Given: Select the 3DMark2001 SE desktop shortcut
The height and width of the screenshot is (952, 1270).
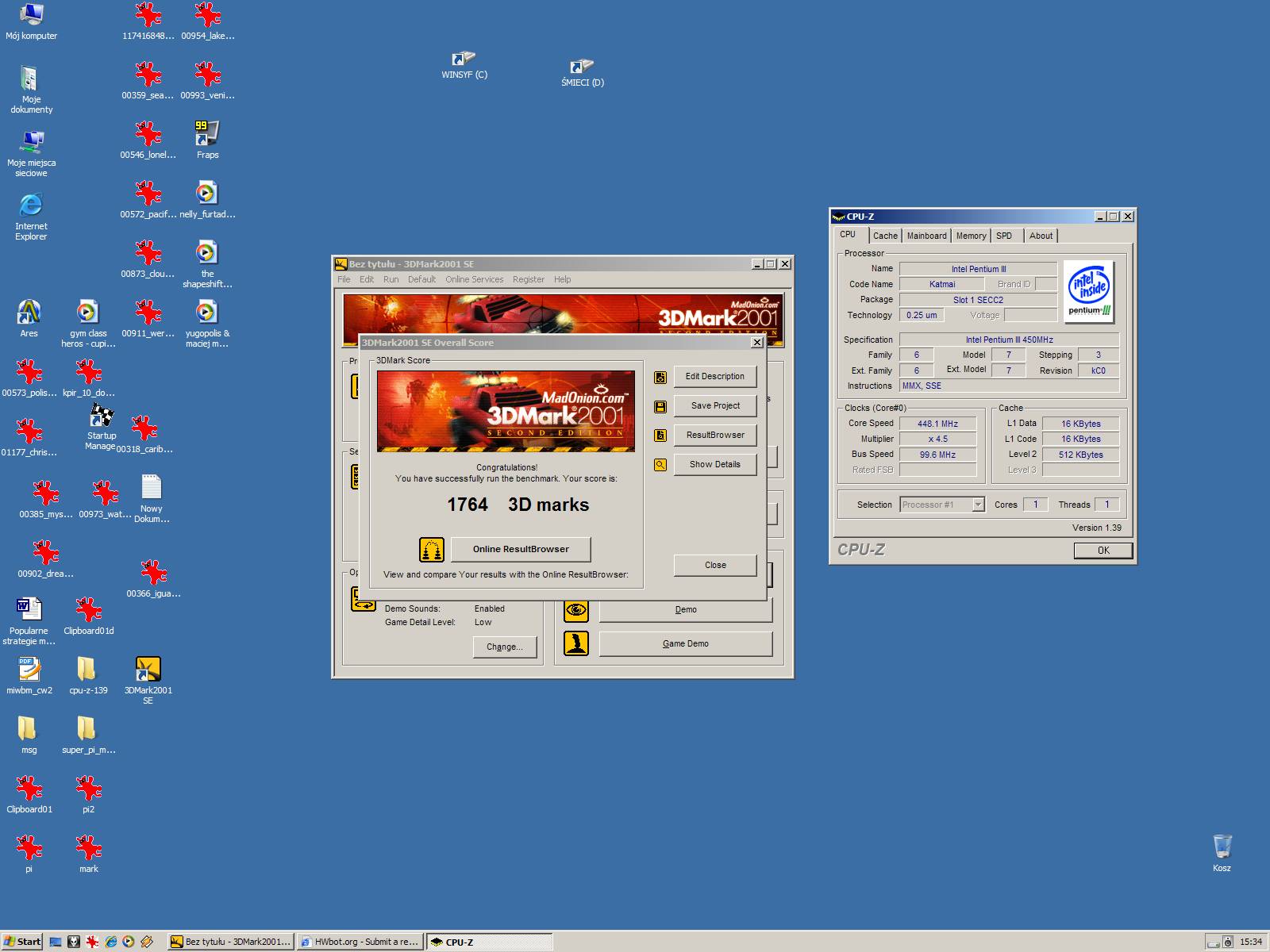Looking at the screenshot, I should 148,680.
